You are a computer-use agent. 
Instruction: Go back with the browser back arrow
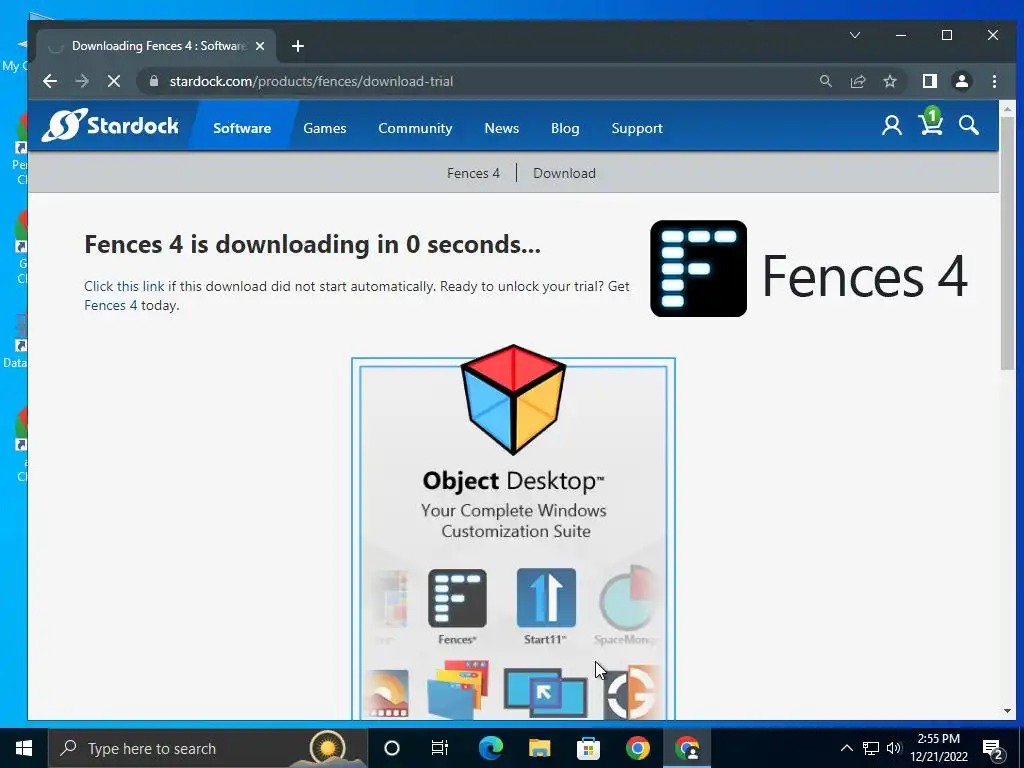[x=50, y=81]
